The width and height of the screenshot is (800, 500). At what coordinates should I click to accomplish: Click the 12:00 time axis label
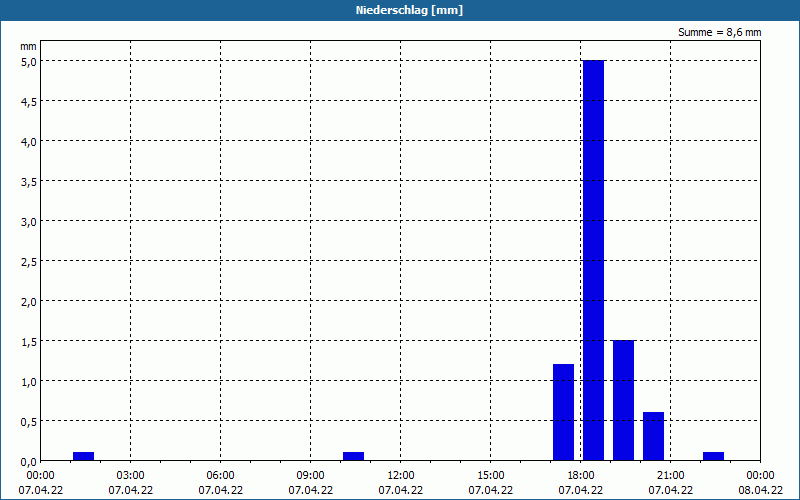pos(401,476)
